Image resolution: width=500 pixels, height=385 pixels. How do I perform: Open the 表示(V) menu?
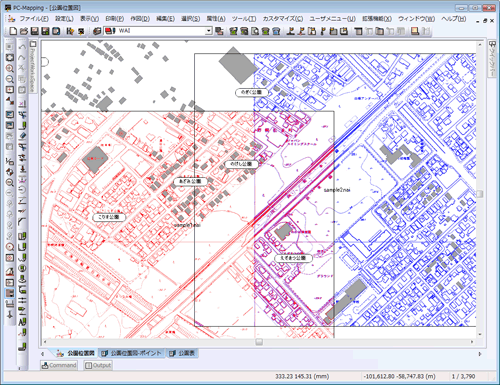(89, 19)
